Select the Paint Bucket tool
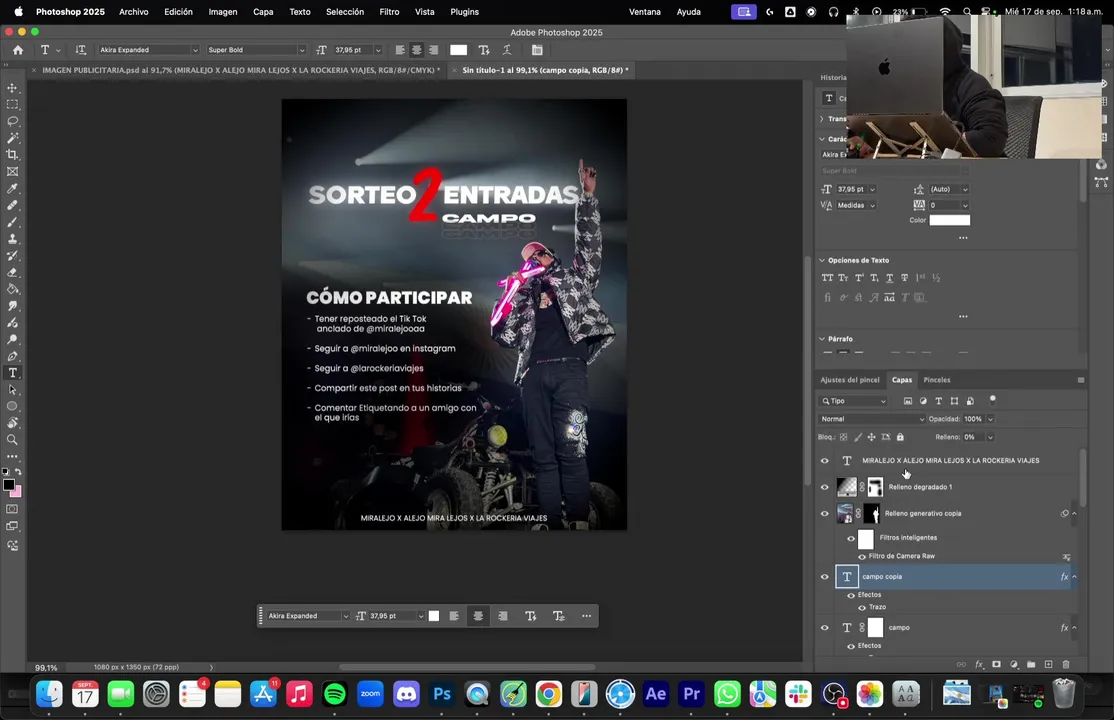This screenshot has height=720, width=1114. pos(12,289)
